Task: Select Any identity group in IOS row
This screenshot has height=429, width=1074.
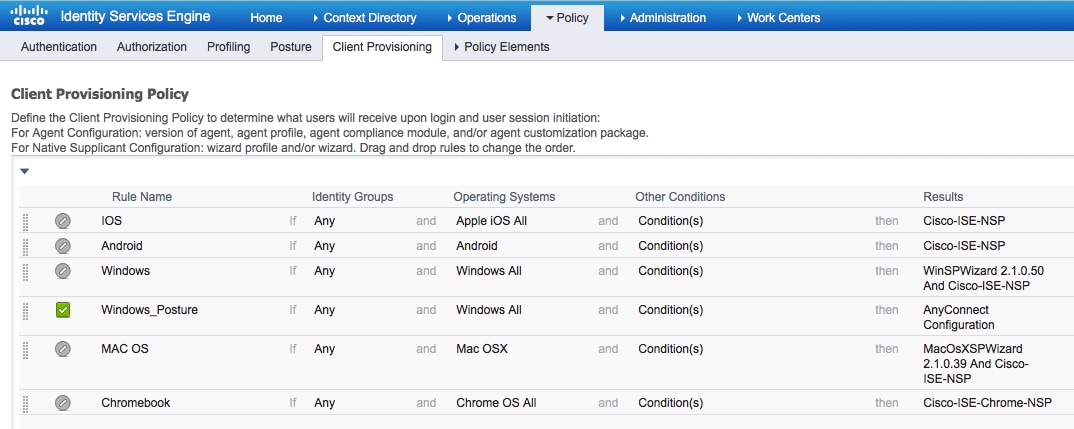Action: [x=325, y=221]
